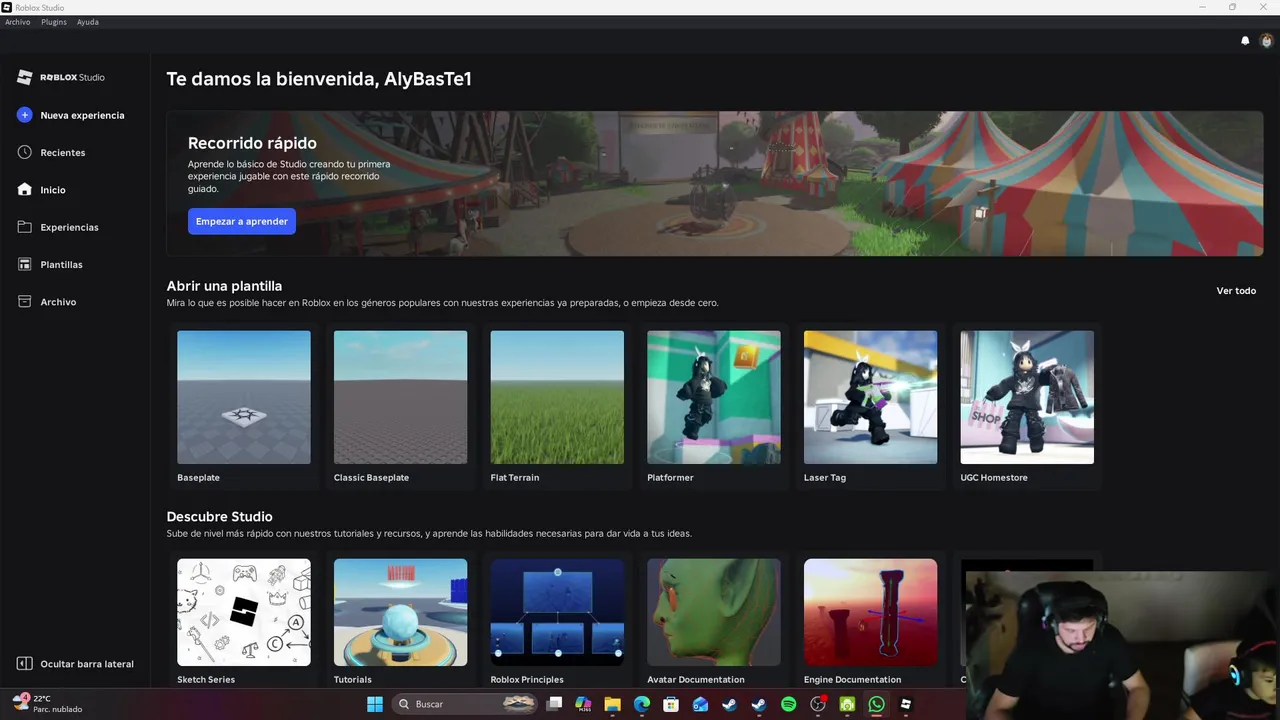Open Outlook mail from taskbar

pos(700,704)
